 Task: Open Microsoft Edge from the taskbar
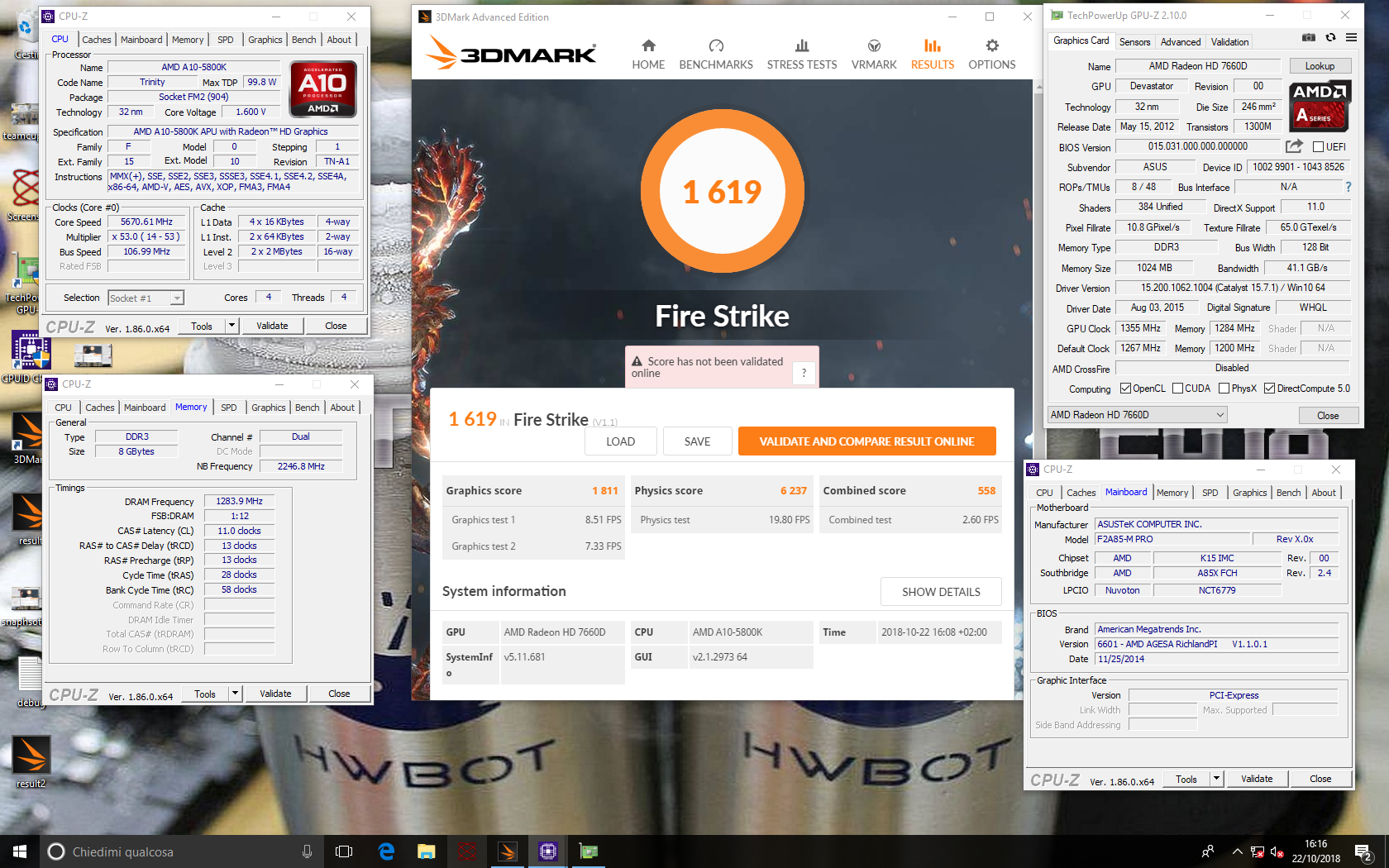pyautogui.click(x=386, y=851)
